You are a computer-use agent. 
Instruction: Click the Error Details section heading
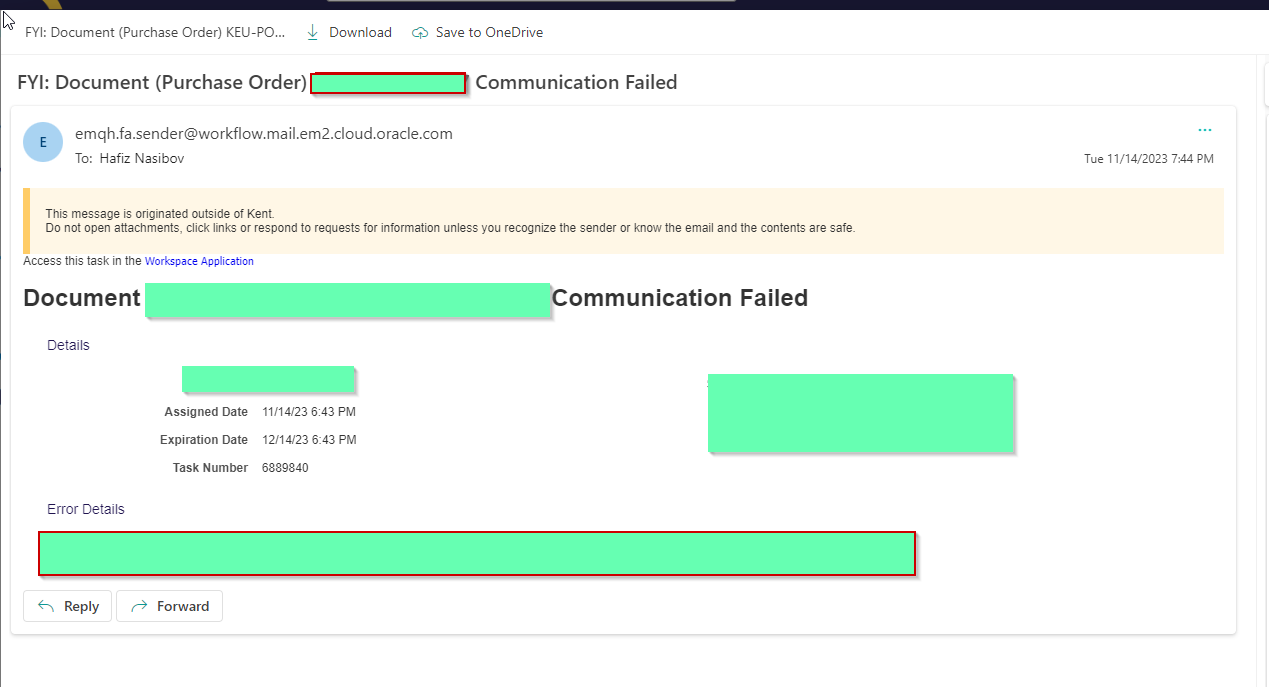85,509
